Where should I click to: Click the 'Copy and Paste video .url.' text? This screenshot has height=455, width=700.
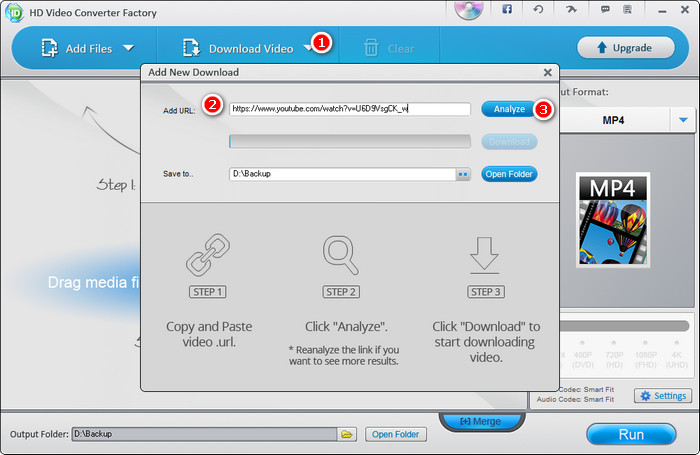coord(209,334)
